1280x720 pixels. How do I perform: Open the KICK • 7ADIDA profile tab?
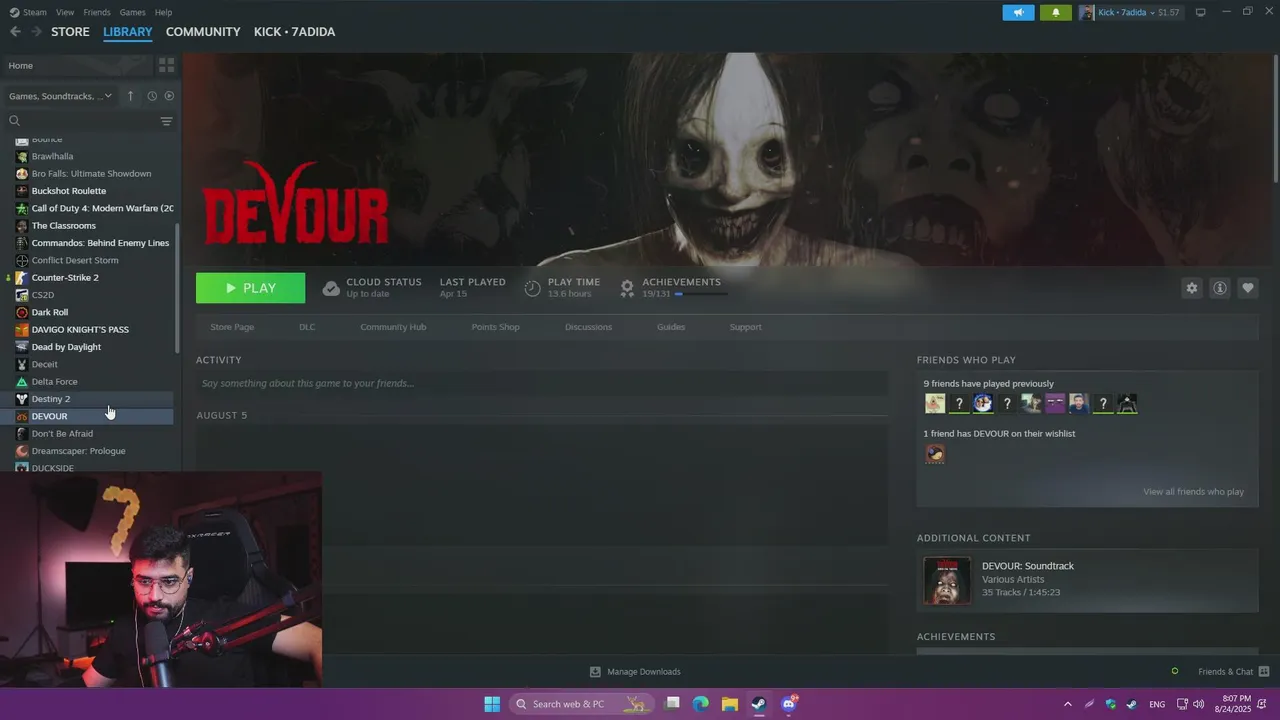(x=294, y=32)
